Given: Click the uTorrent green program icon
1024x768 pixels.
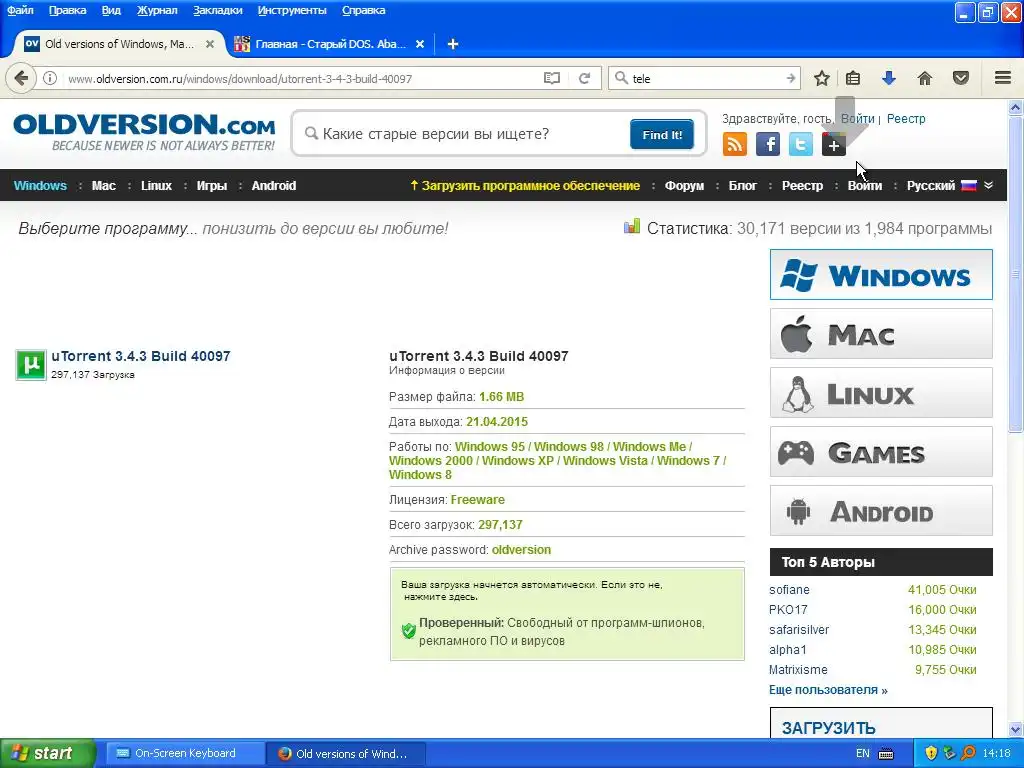Looking at the screenshot, I should pyautogui.click(x=31, y=364).
